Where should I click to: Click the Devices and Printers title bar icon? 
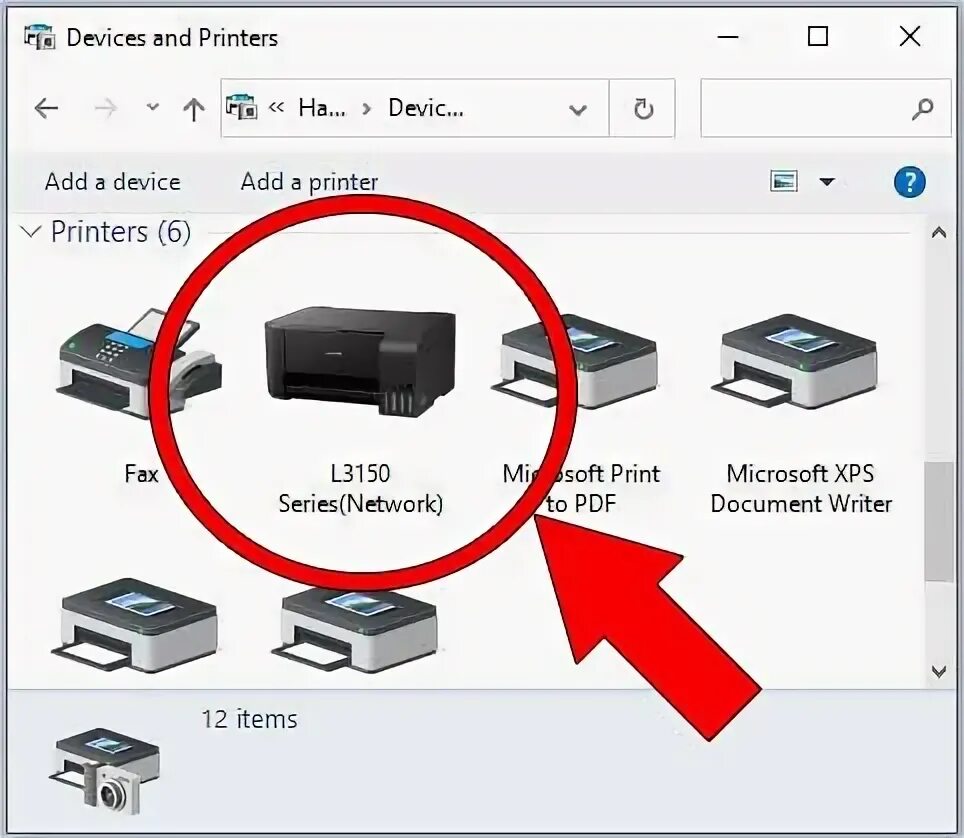39,38
